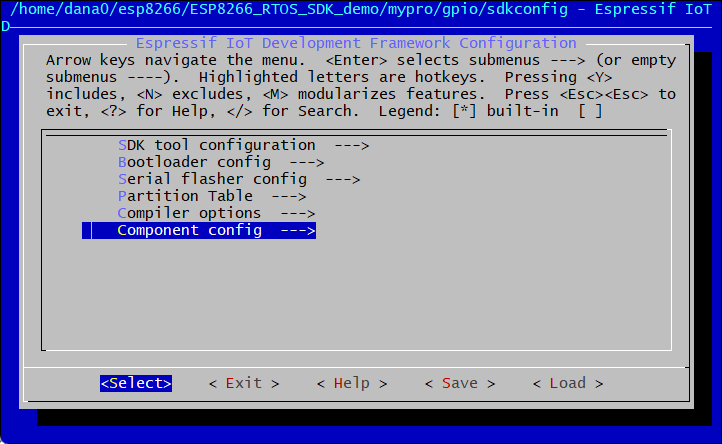Open the Partition Table submenu
722x444 pixels.
pyautogui.click(x=212, y=197)
